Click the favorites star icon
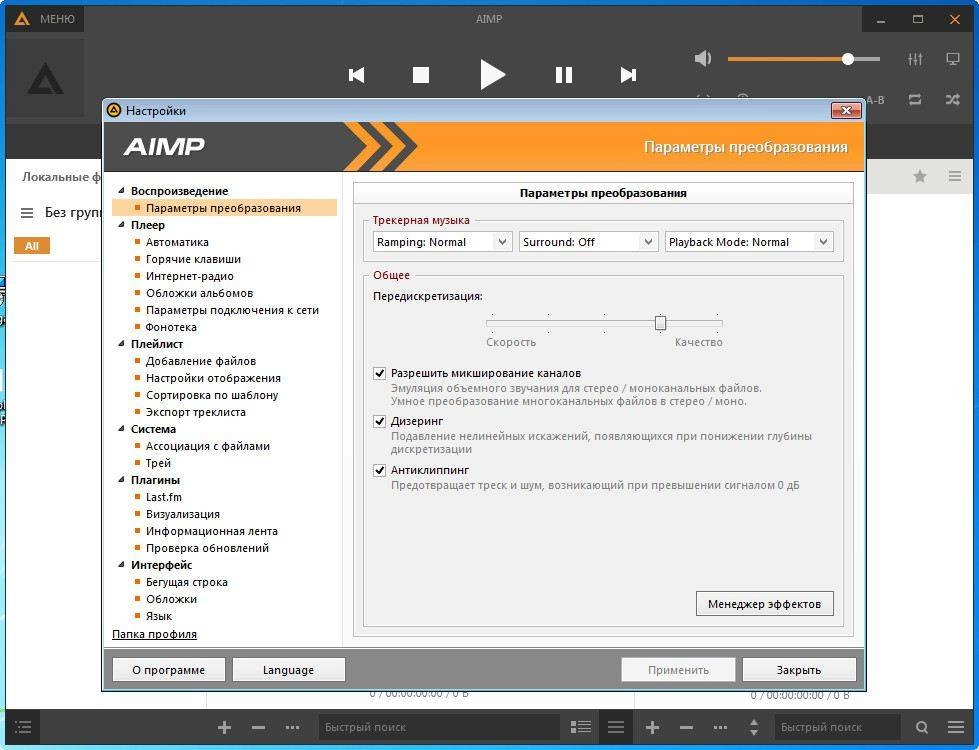979x750 pixels. [920, 176]
